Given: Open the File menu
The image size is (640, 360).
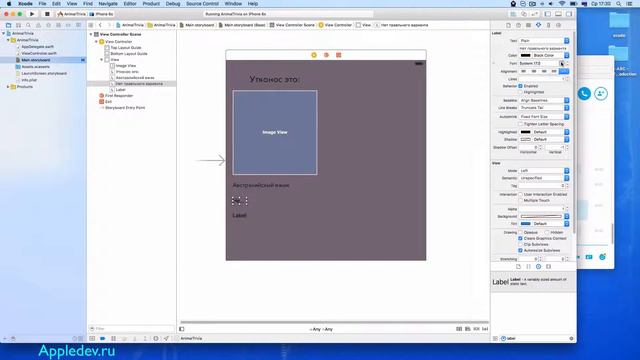Looking at the screenshot, I should tap(42, 4).
